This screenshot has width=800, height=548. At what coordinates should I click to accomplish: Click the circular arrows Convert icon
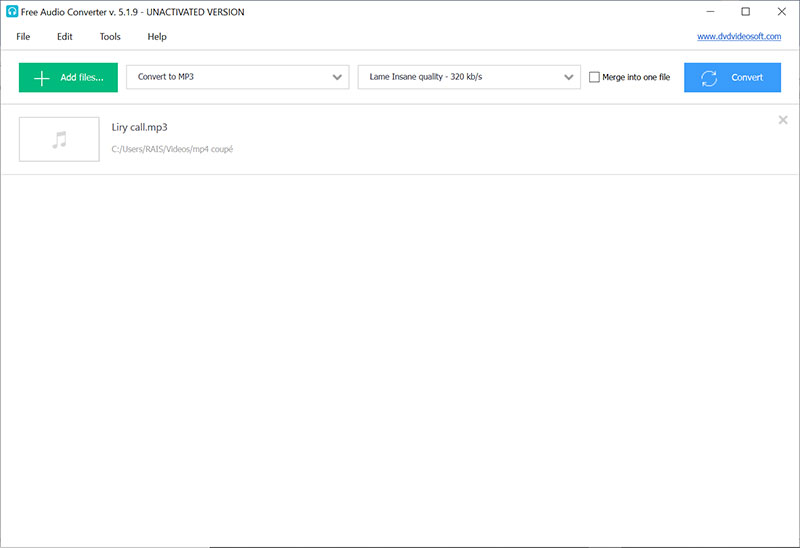tap(709, 78)
